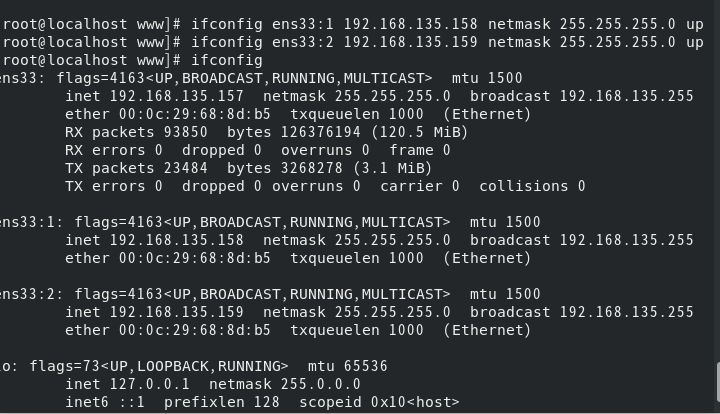The image size is (720, 414).
Task: Click the 'carrier 0' text on TX errors line
Action: (x=420, y=186)
